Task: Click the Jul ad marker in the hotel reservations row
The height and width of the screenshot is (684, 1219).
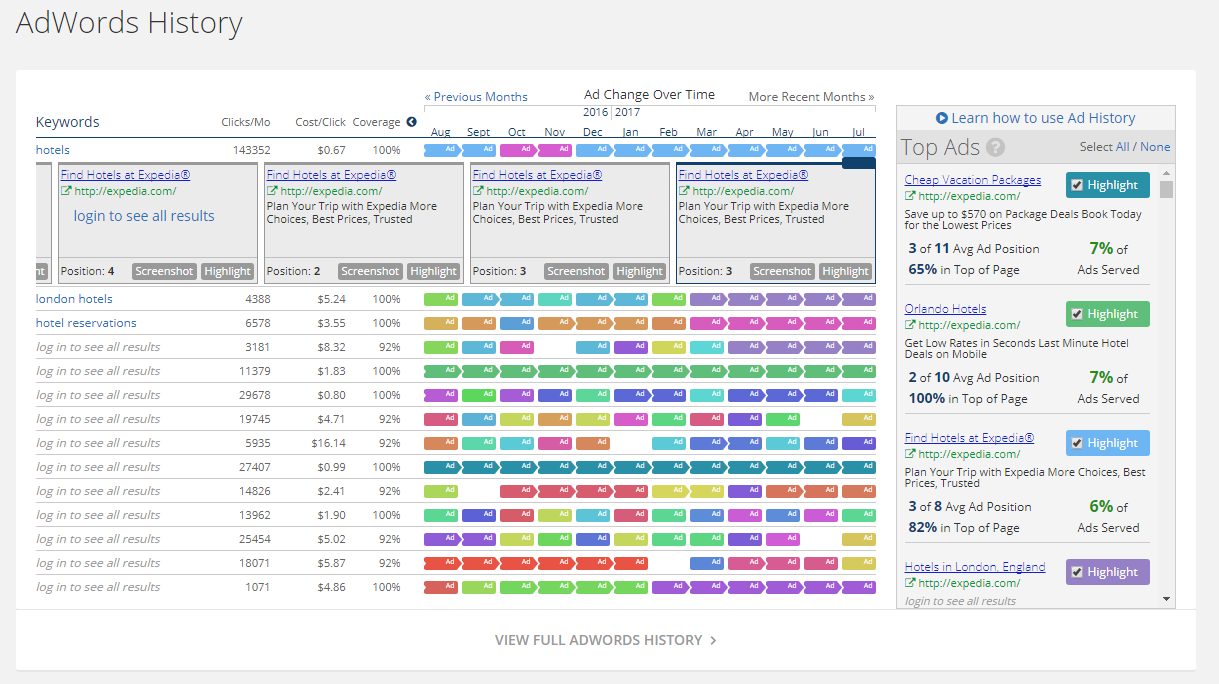Action: [x=859, y=323]
